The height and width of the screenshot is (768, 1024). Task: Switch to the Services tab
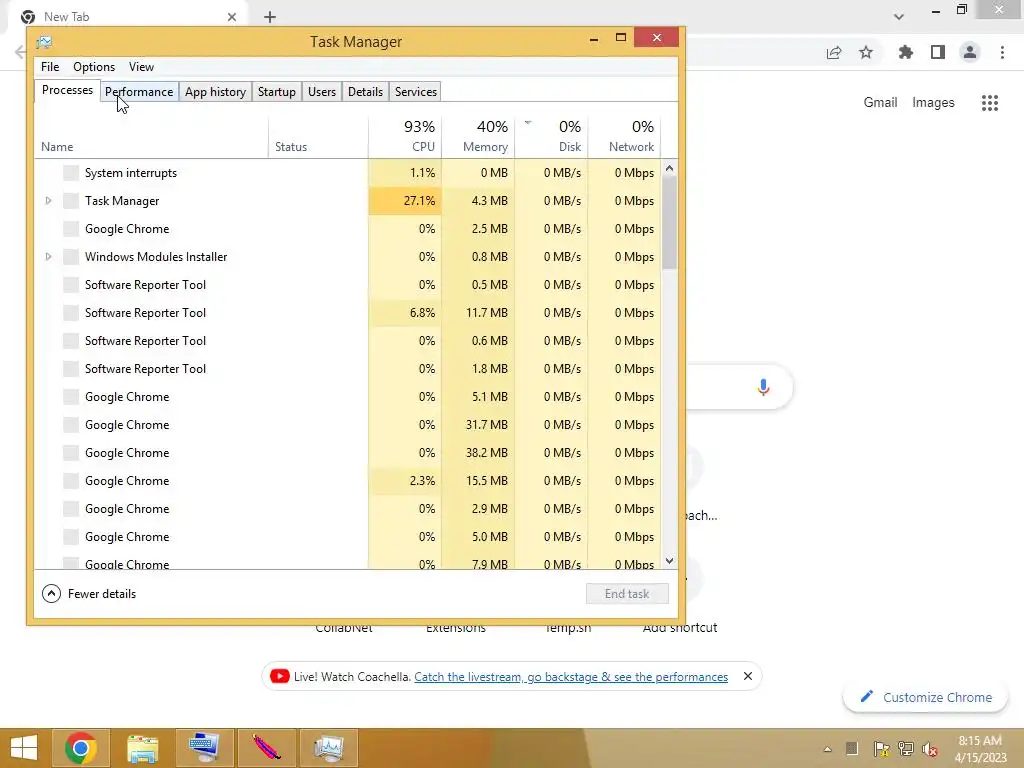point(415,91)
